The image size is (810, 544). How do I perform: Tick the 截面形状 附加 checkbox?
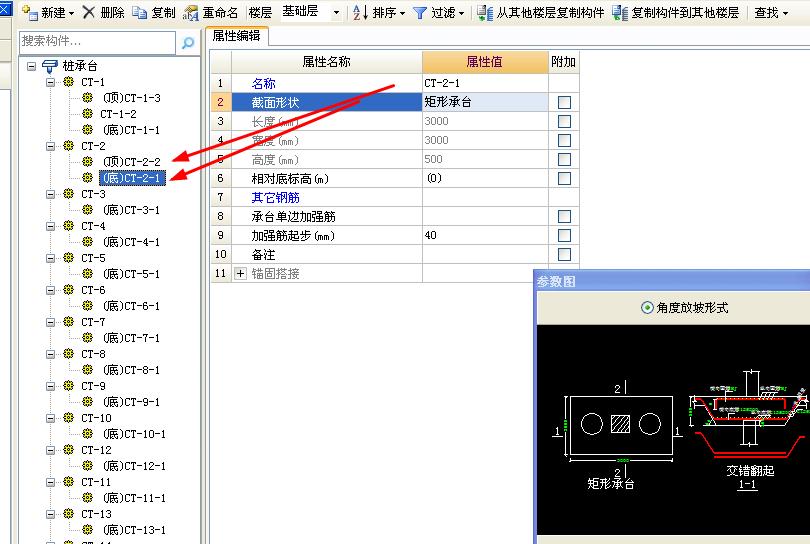point(564,102)
